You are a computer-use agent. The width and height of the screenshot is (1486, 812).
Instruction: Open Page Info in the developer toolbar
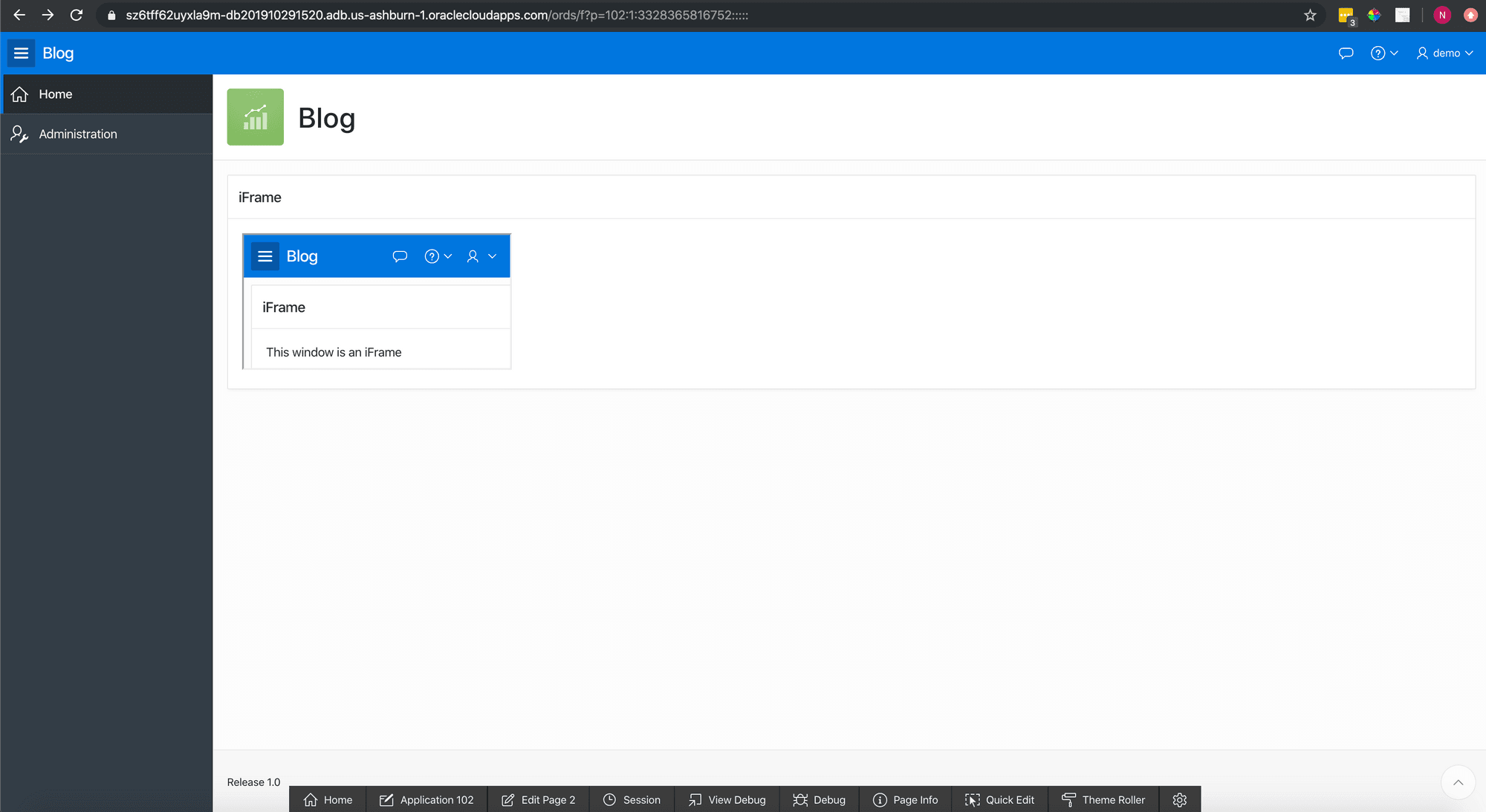(906, 799)
